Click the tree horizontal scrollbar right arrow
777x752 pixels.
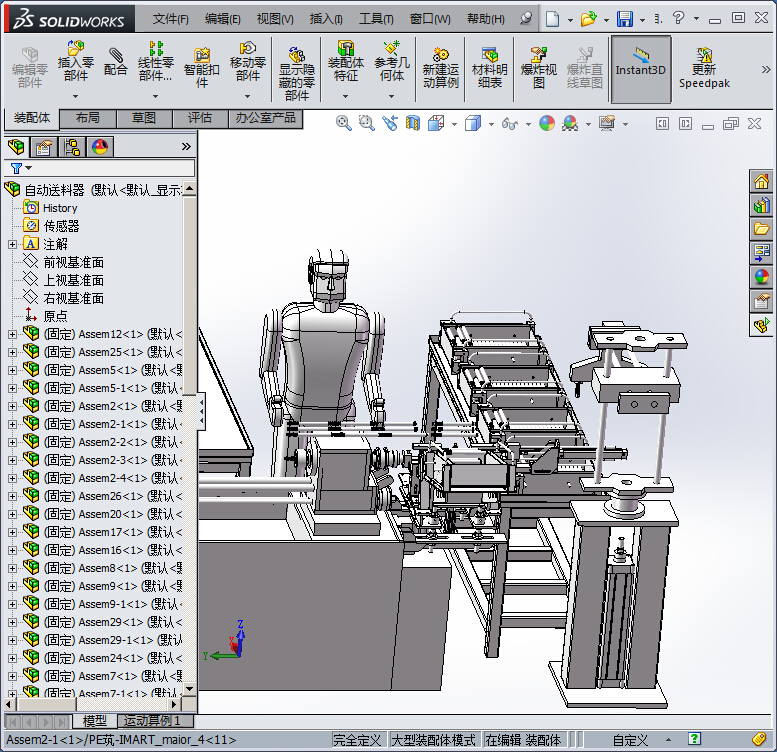coord(173,704)
